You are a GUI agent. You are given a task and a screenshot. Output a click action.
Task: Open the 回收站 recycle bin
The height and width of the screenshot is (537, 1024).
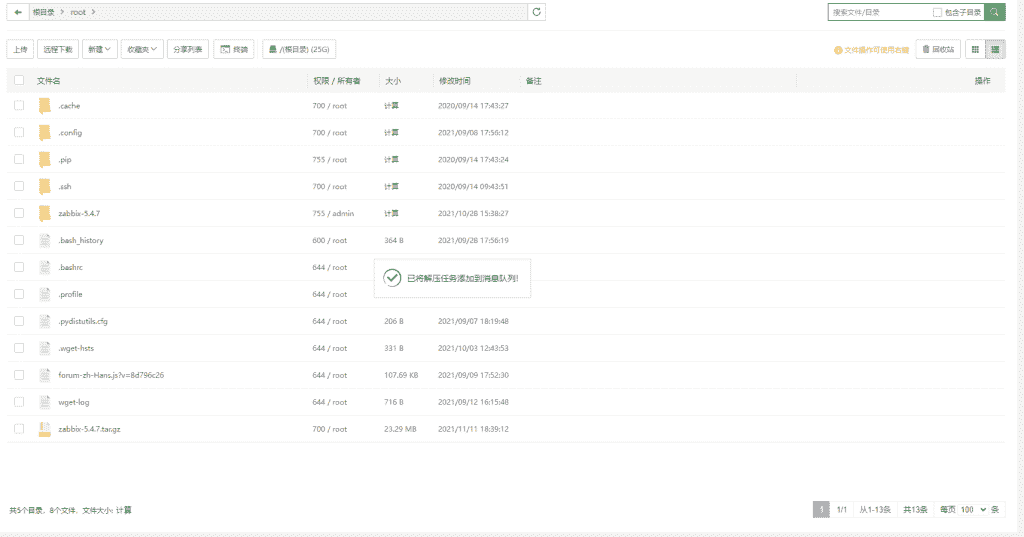pos(938,50)
